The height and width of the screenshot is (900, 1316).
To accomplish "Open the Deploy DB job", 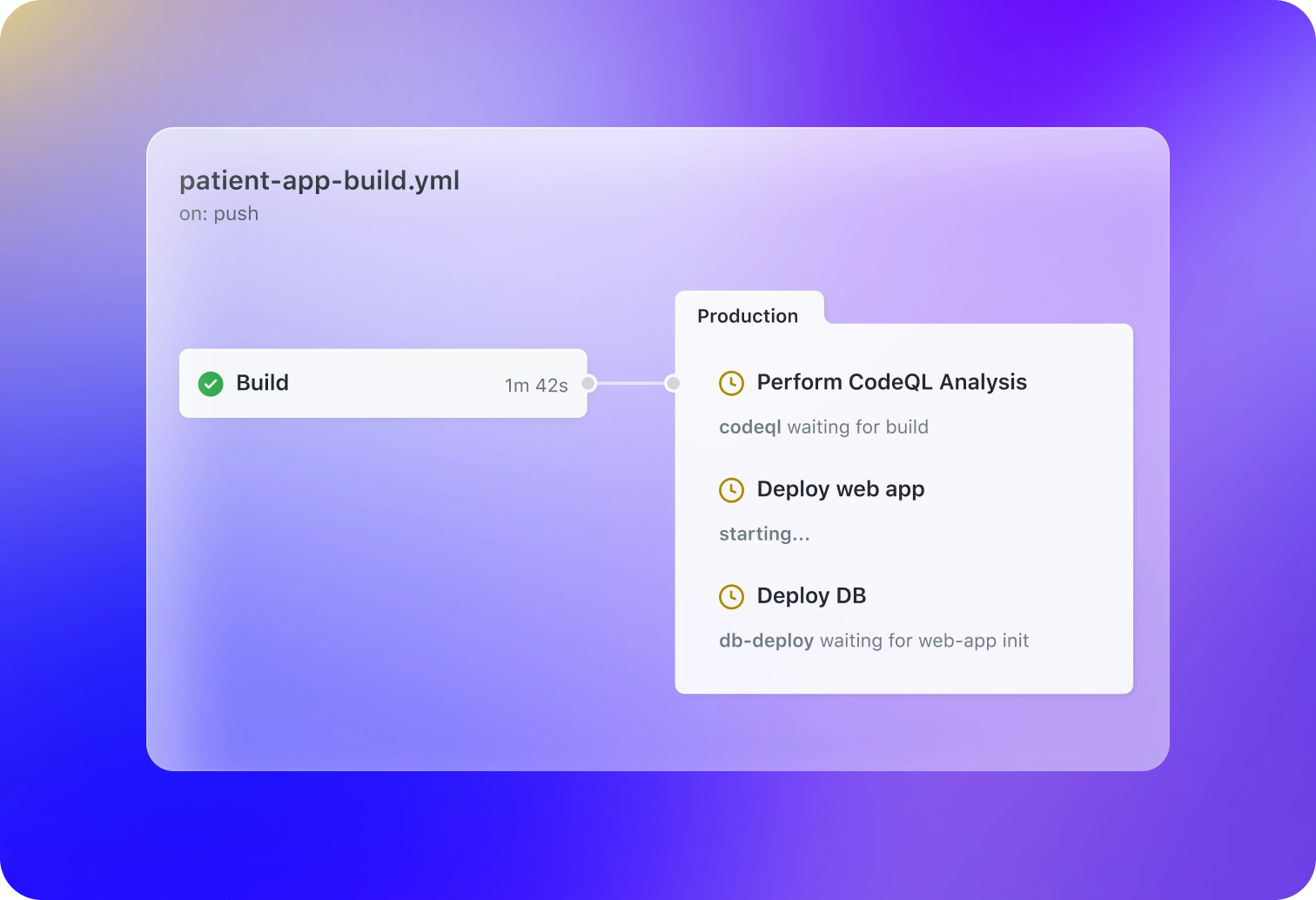I will click(x=811, y=596).
